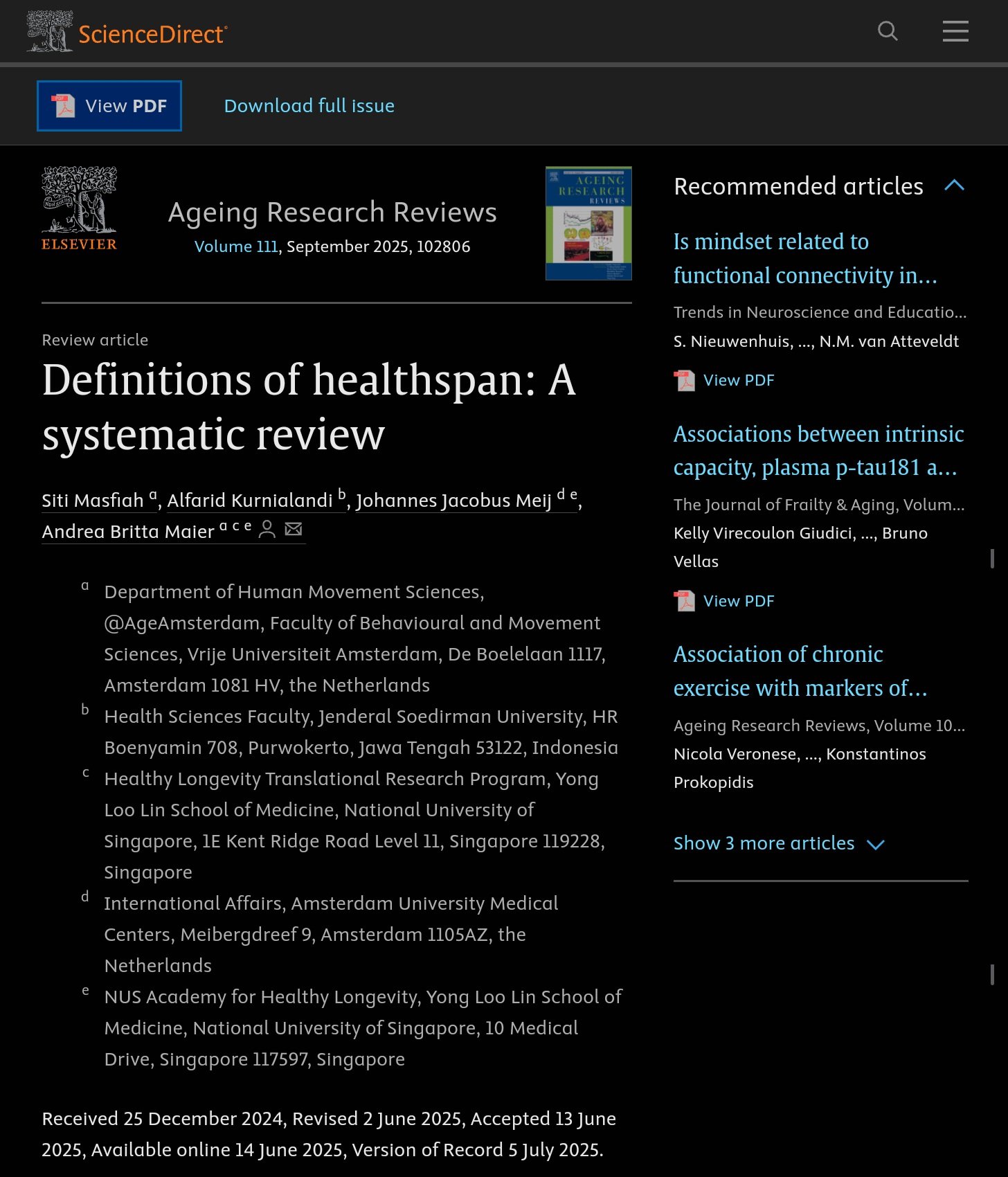Viewport: 1008px width, 1177px height.
Task: Open View PDF link for the mindset article
Action: (x=739, y=380)
